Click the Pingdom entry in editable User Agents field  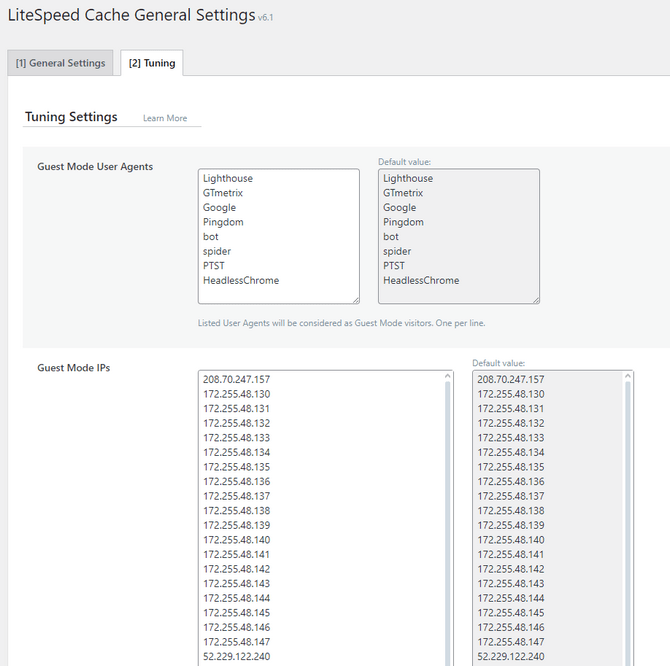point(223,222)
